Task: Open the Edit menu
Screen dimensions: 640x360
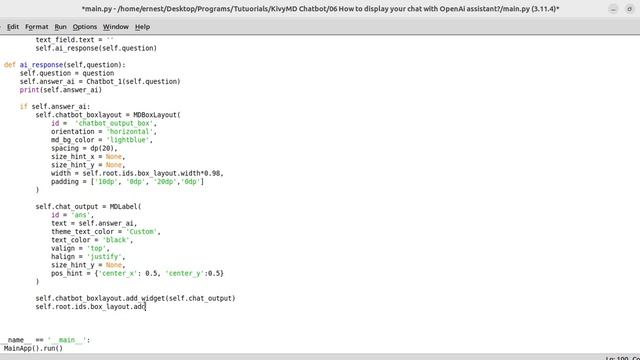Action: [x=13, y=27]
